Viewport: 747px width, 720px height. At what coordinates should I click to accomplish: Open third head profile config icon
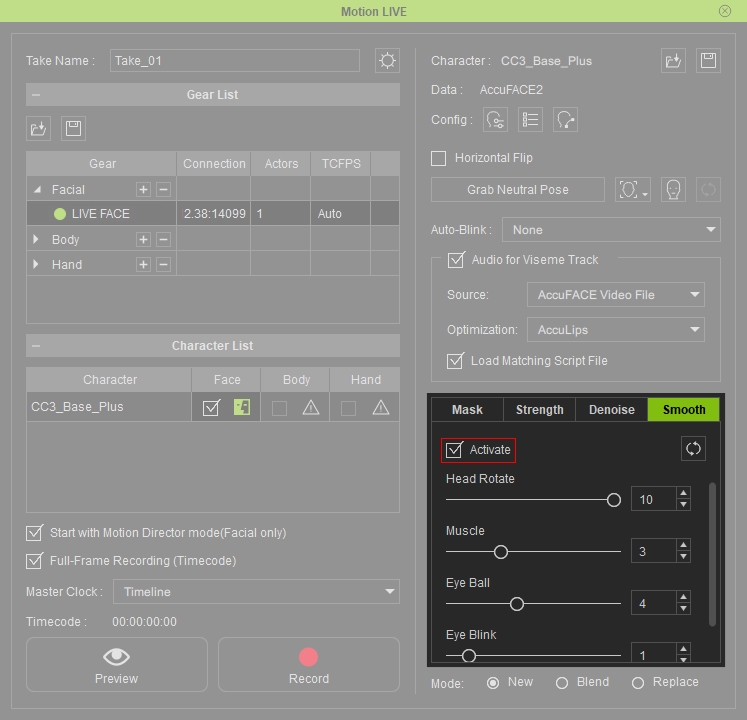tap(565, 120)
